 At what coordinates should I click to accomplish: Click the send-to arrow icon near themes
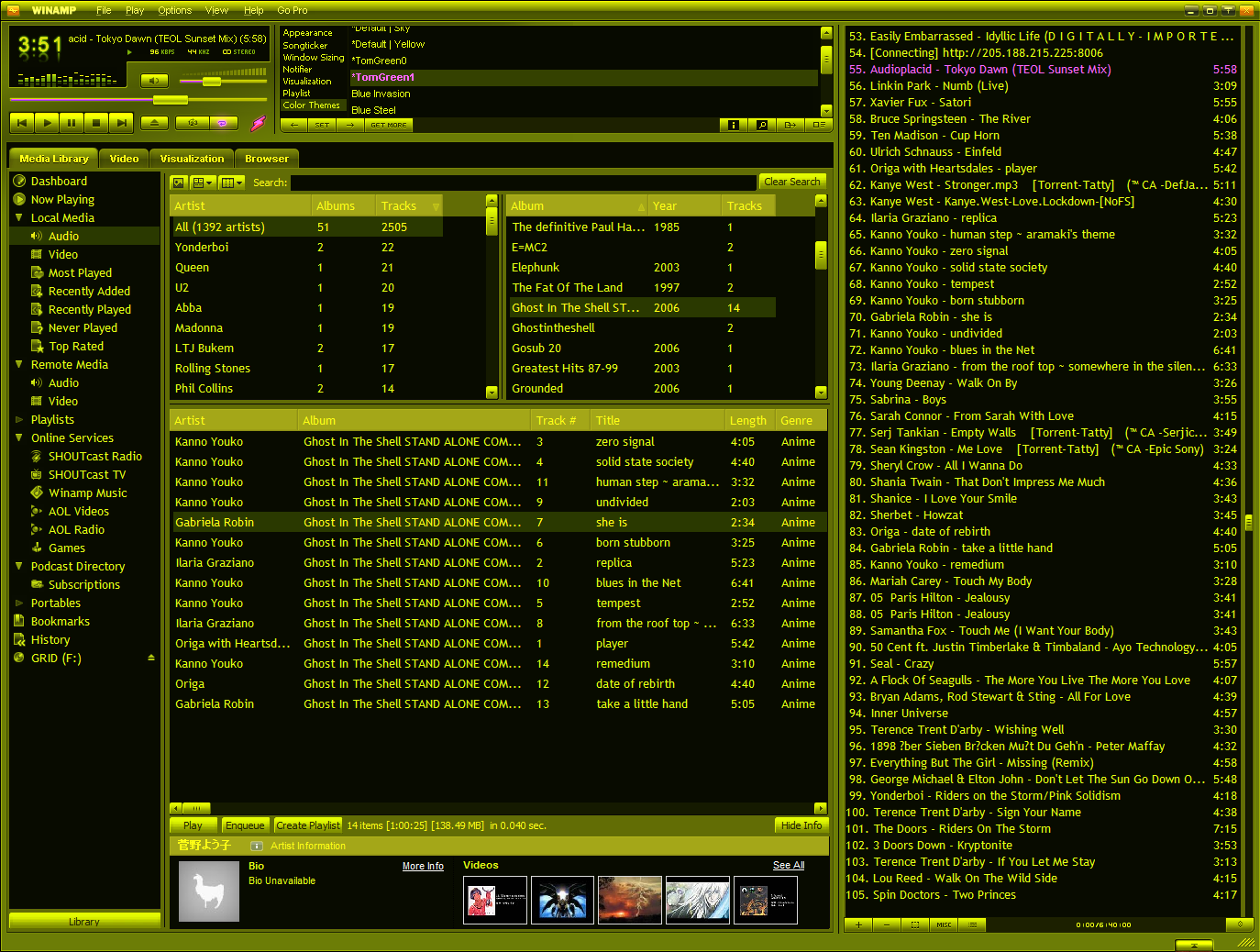coord(790,125)
